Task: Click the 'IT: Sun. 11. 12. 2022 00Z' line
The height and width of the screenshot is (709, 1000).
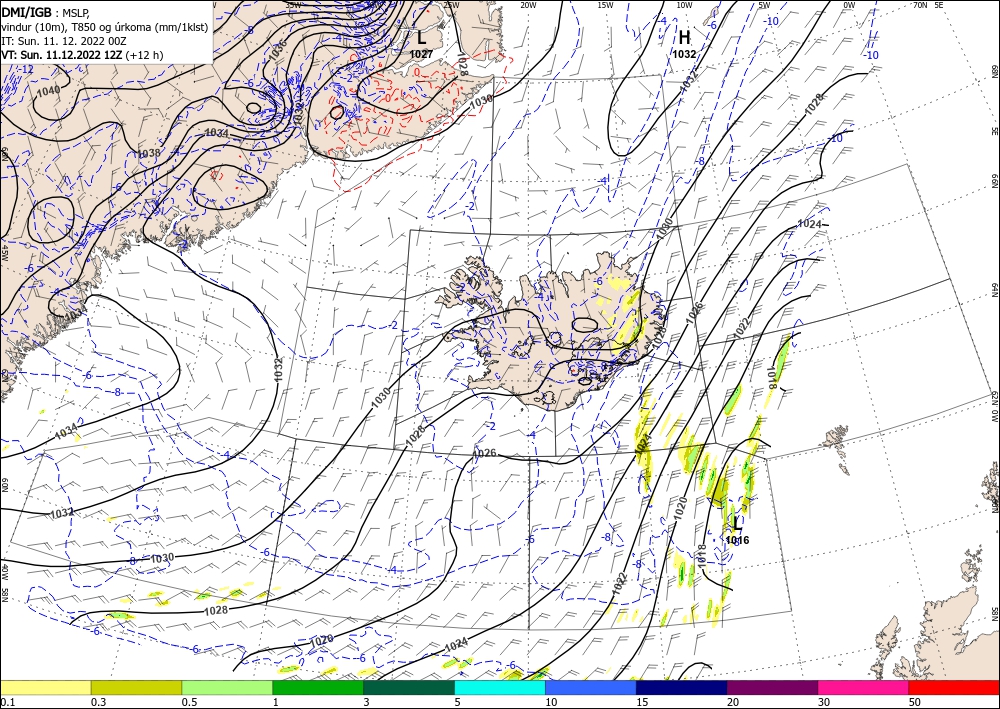Action: tap(64, 41)
